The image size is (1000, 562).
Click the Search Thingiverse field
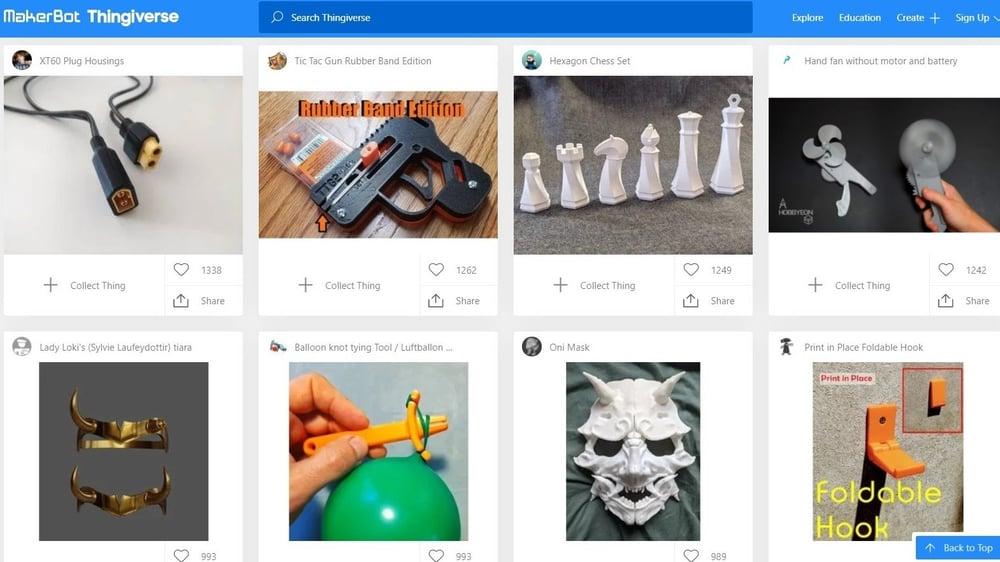(x=505, y=17)
